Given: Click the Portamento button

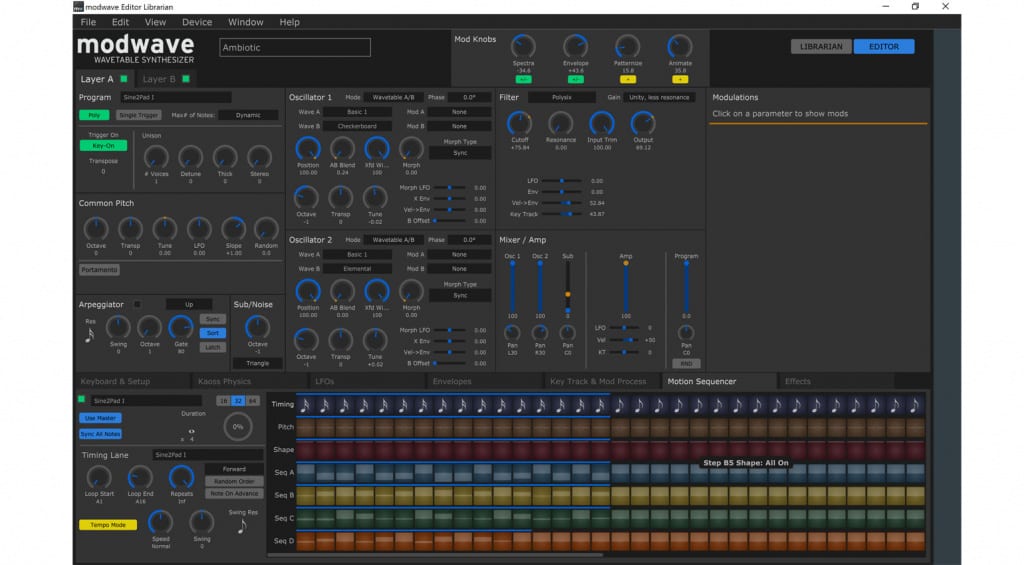Looking at the screenshot, I should tap(99, 270).
